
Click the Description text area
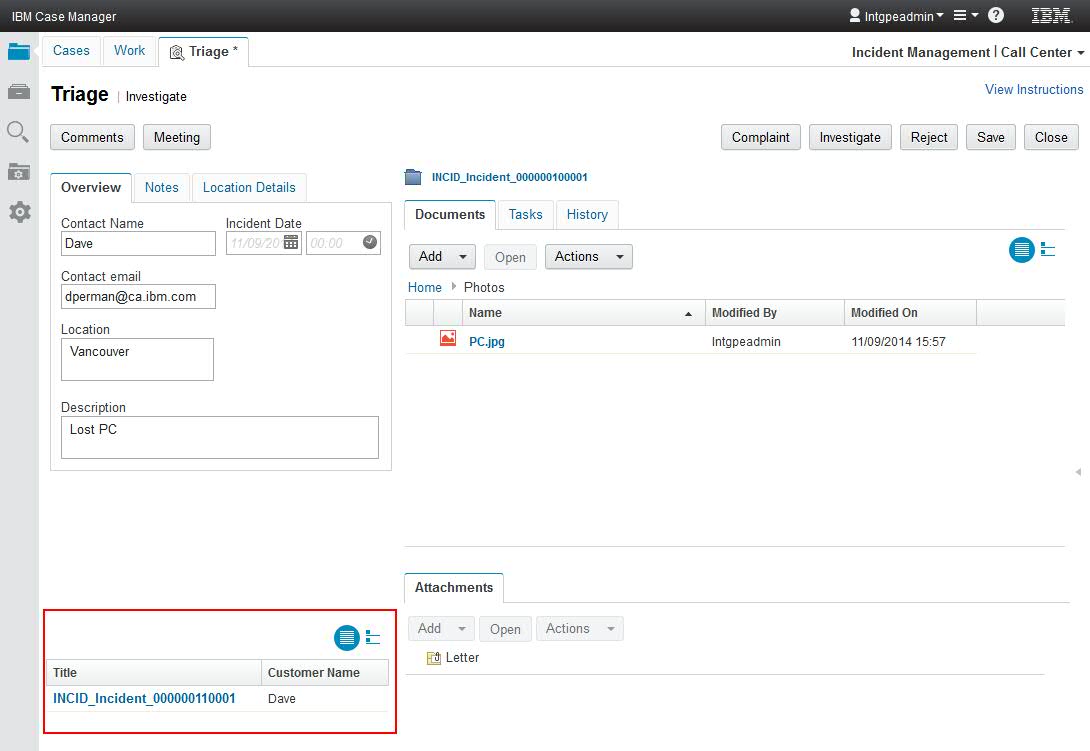[220, 437]
